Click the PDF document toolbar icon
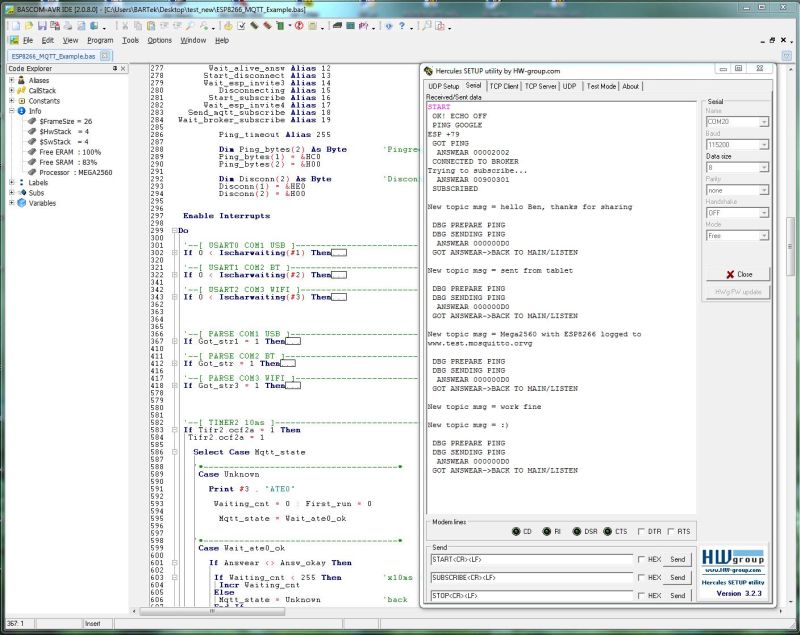 pos(439,26)
